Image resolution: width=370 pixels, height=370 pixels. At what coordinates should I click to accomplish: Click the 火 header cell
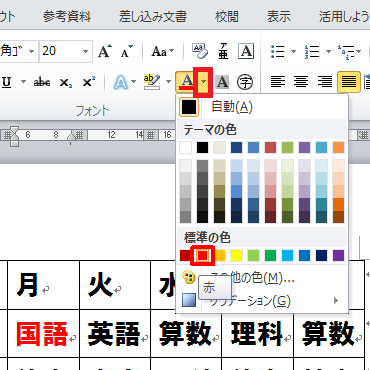(x=115, y=285)
